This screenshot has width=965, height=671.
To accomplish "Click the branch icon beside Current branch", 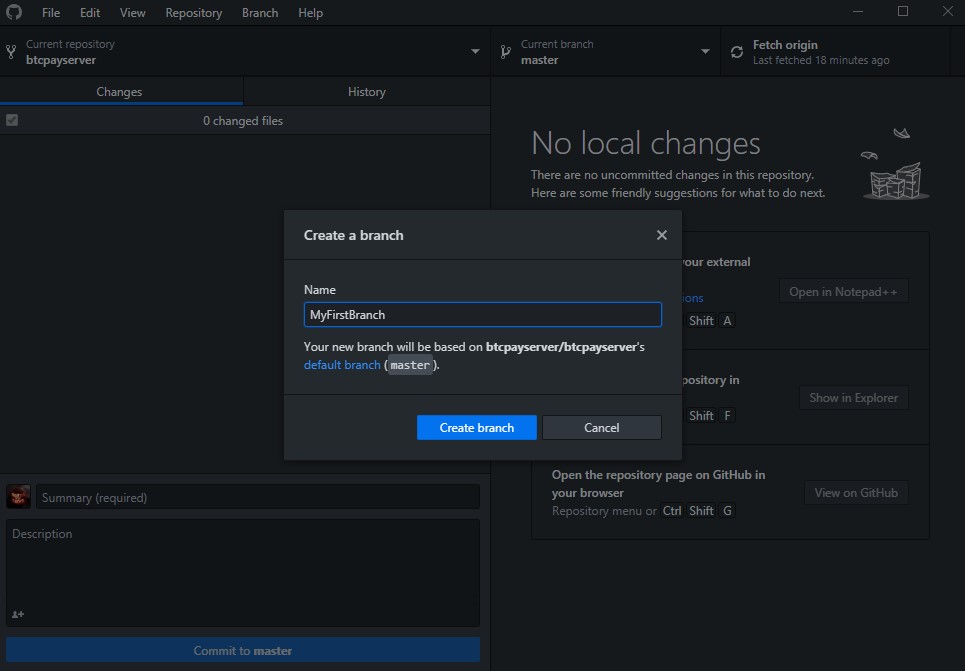I will click(505, 52).
